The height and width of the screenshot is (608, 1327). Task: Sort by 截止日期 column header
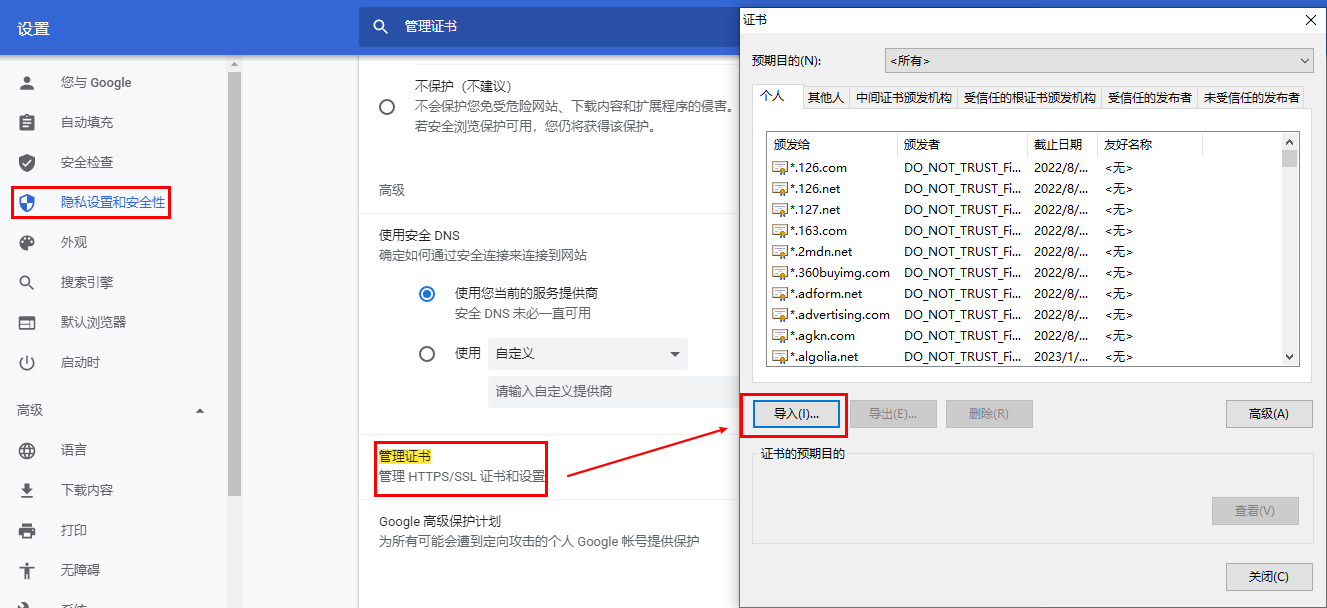(1062, 145)
